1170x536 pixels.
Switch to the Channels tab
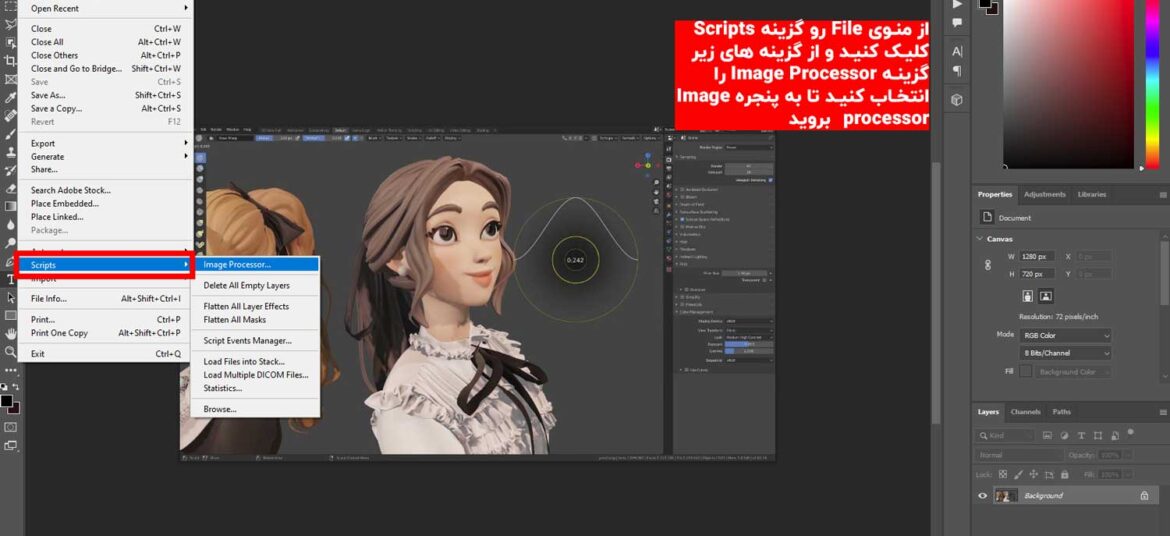[x=1025, y=412]
